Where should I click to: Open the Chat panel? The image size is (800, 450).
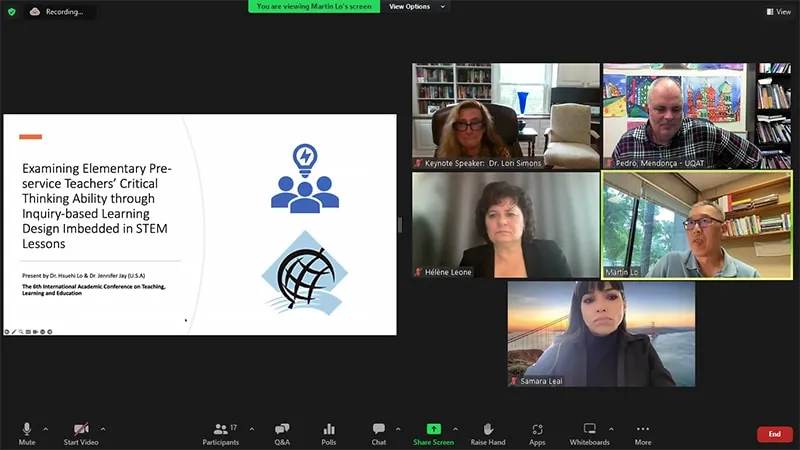379,432
